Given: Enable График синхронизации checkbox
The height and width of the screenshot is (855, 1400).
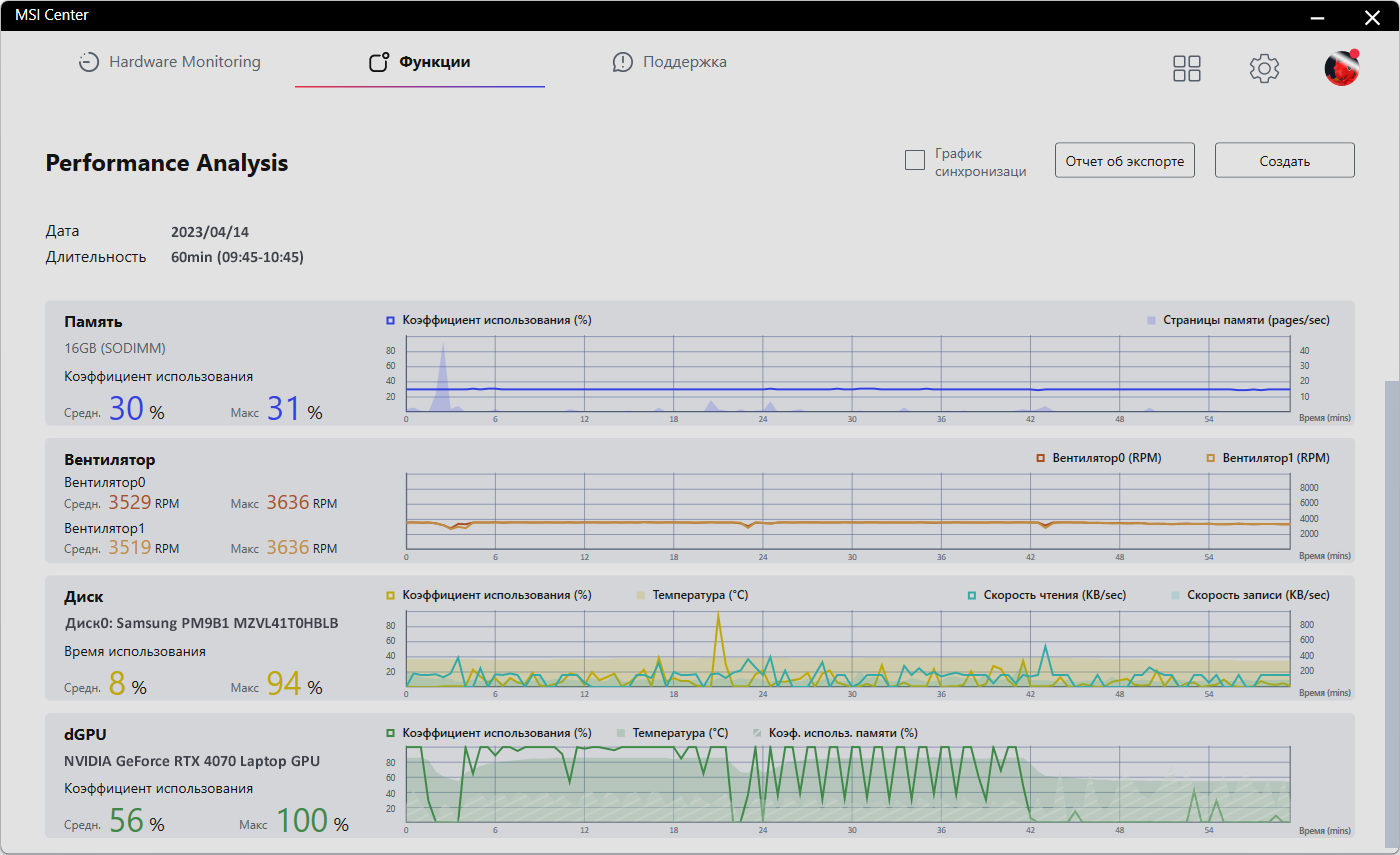Looking at the screenshot, I should (x=914, y=161).
